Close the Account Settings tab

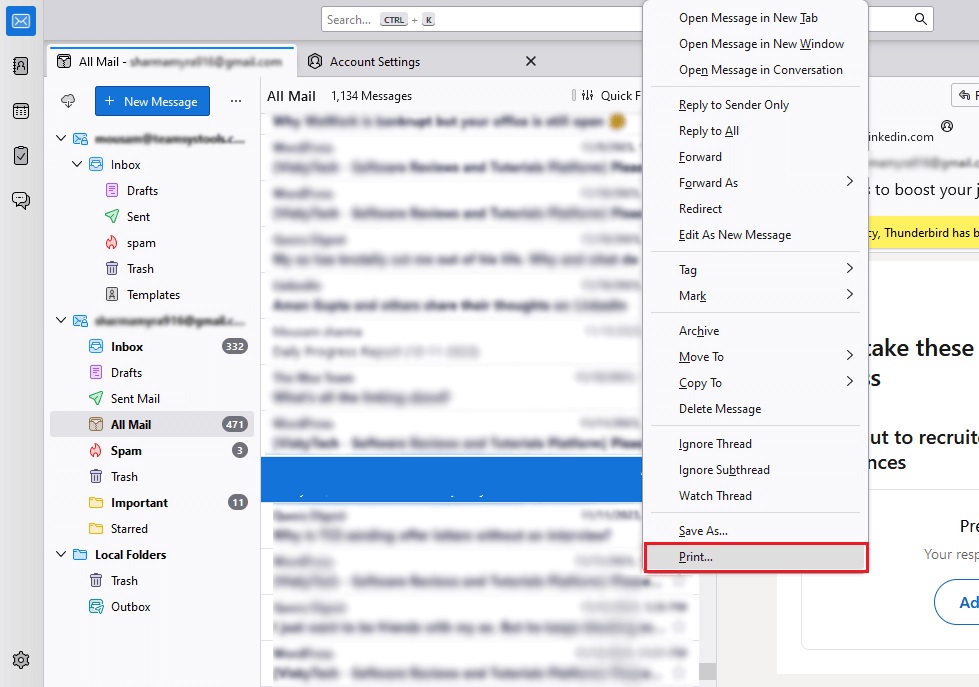click(x=531, y=61)
